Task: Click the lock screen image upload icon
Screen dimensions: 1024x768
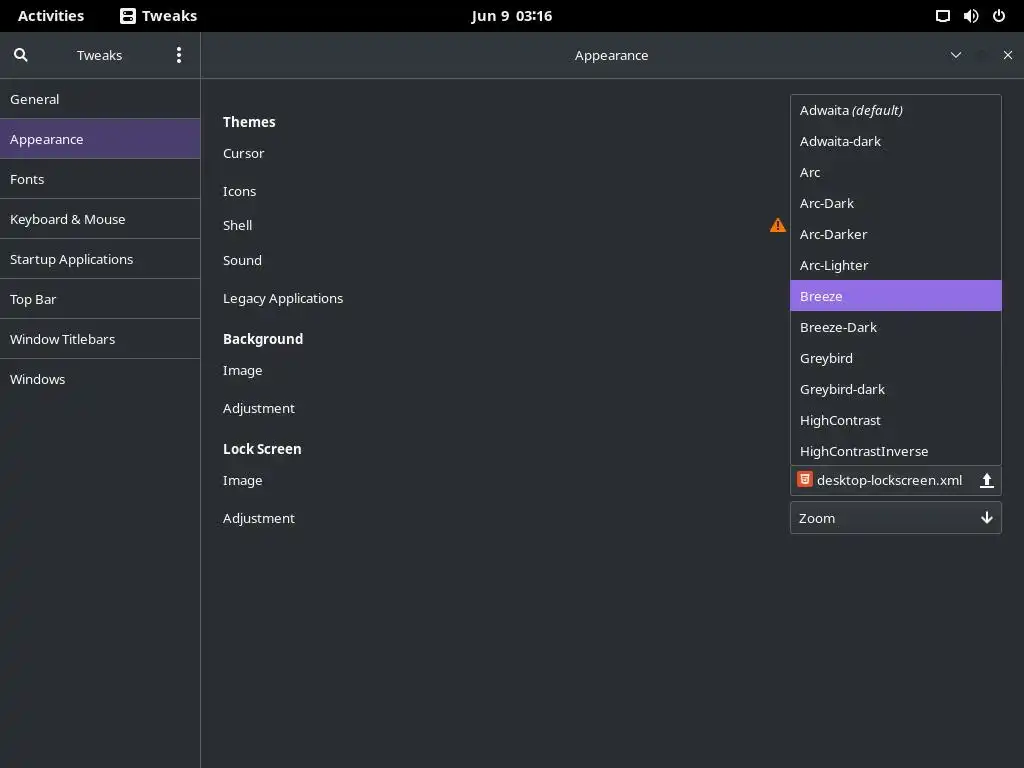Action: (x=986, y=481)
